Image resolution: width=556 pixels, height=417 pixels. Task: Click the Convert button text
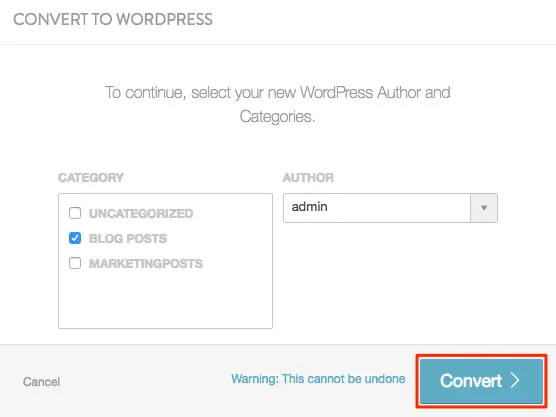tap(471, 381)
